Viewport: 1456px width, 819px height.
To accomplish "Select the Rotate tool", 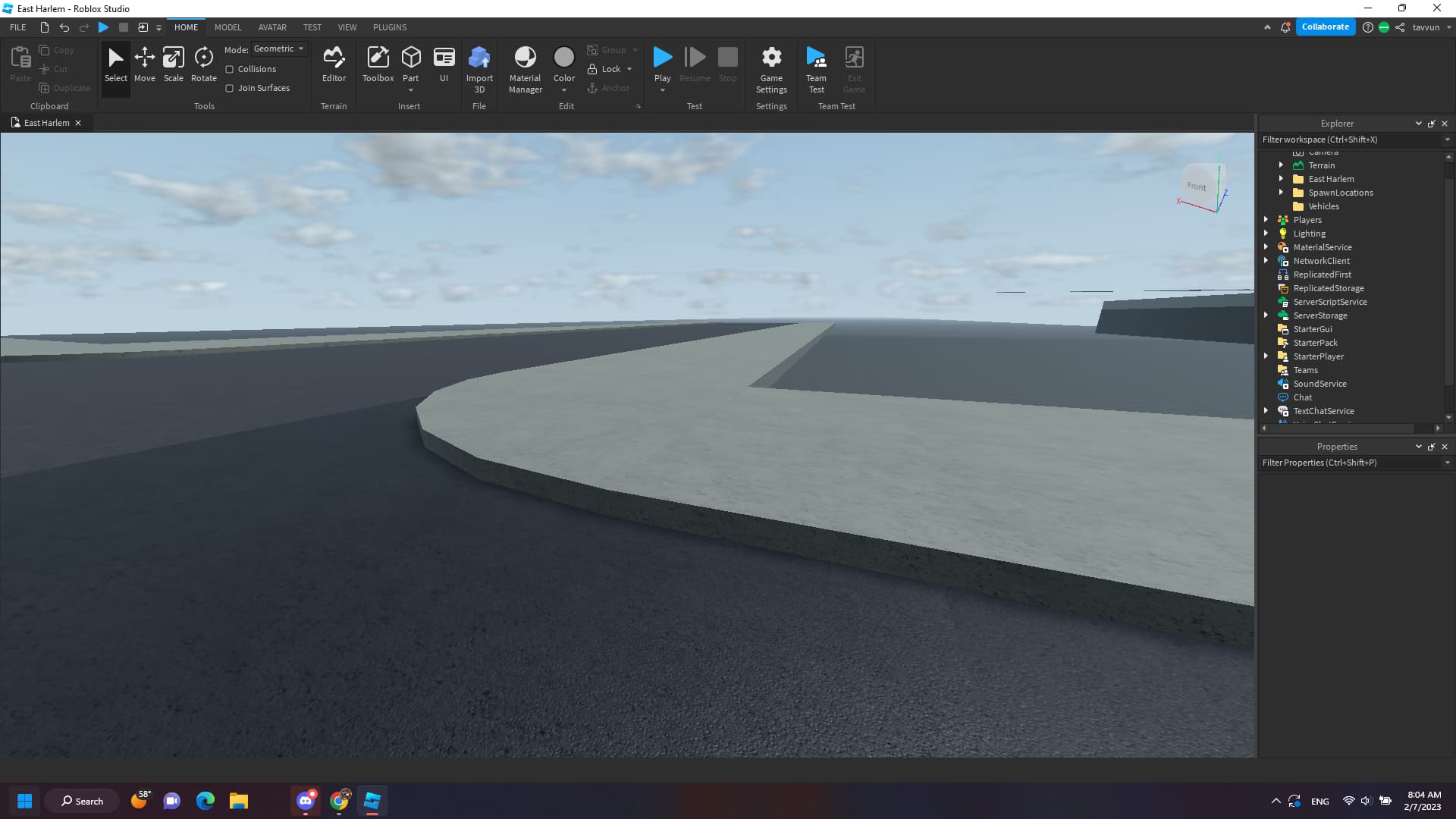I will point(203,64).
